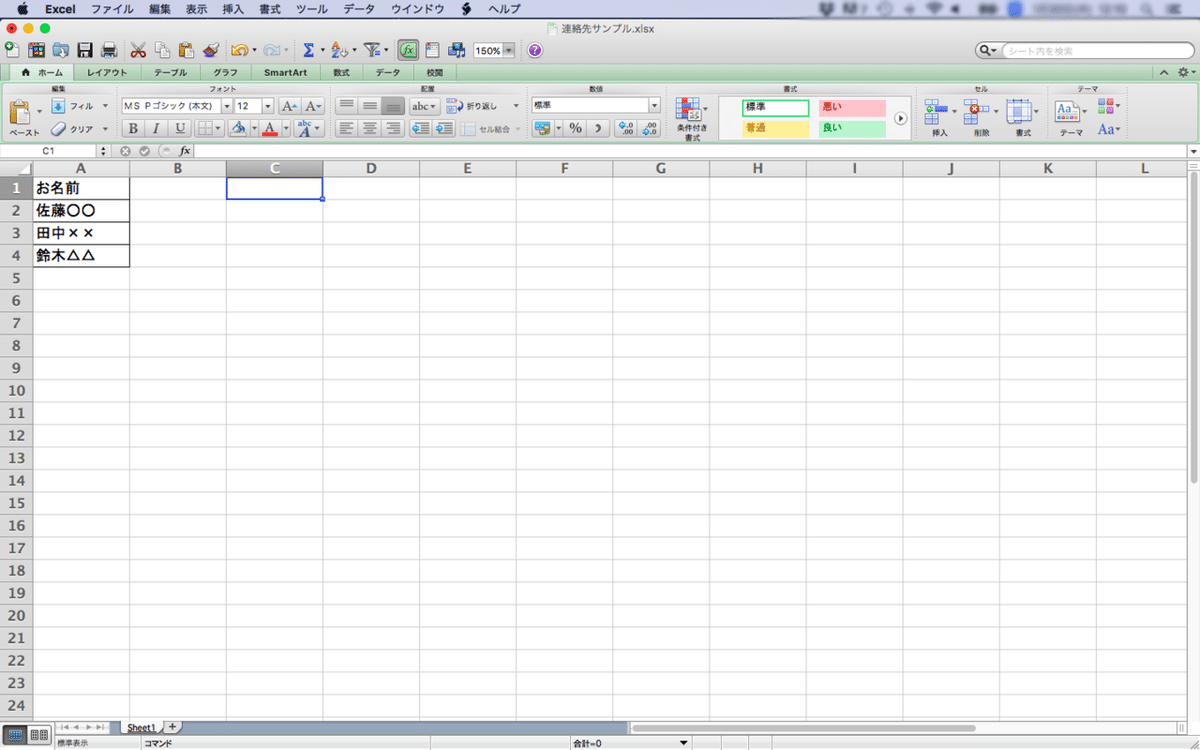Align cell text to the right
The height and width of the screenshot is (750, 1200).
point(393,128)
